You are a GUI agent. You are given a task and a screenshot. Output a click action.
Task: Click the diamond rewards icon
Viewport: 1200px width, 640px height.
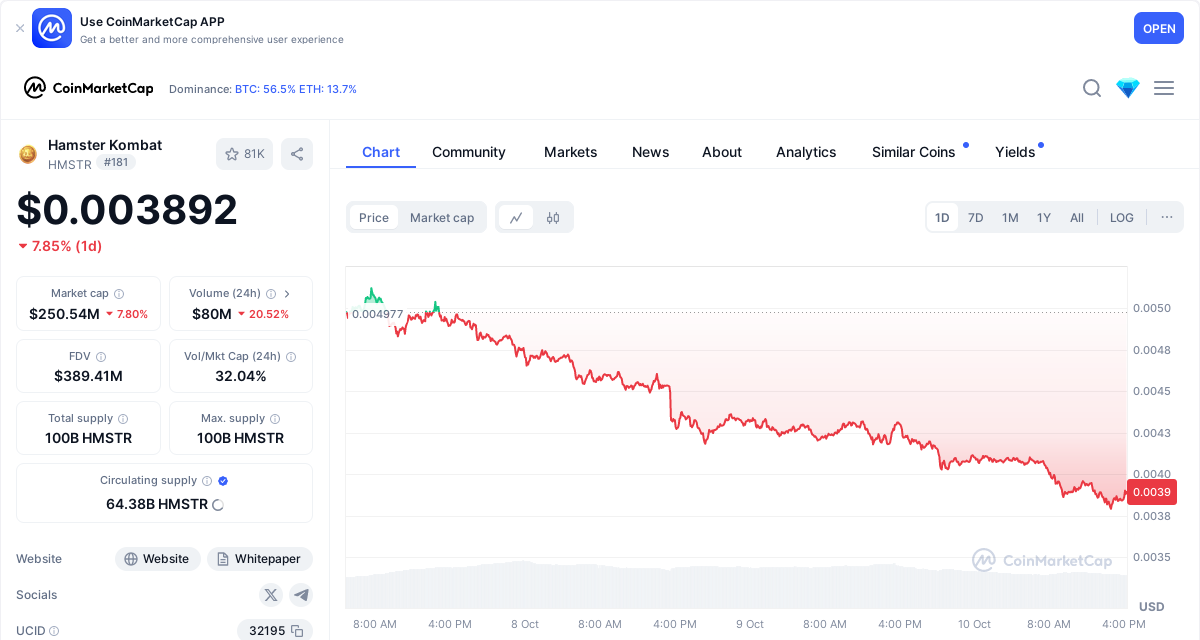pyautogui.click(x=1128, y=88)
